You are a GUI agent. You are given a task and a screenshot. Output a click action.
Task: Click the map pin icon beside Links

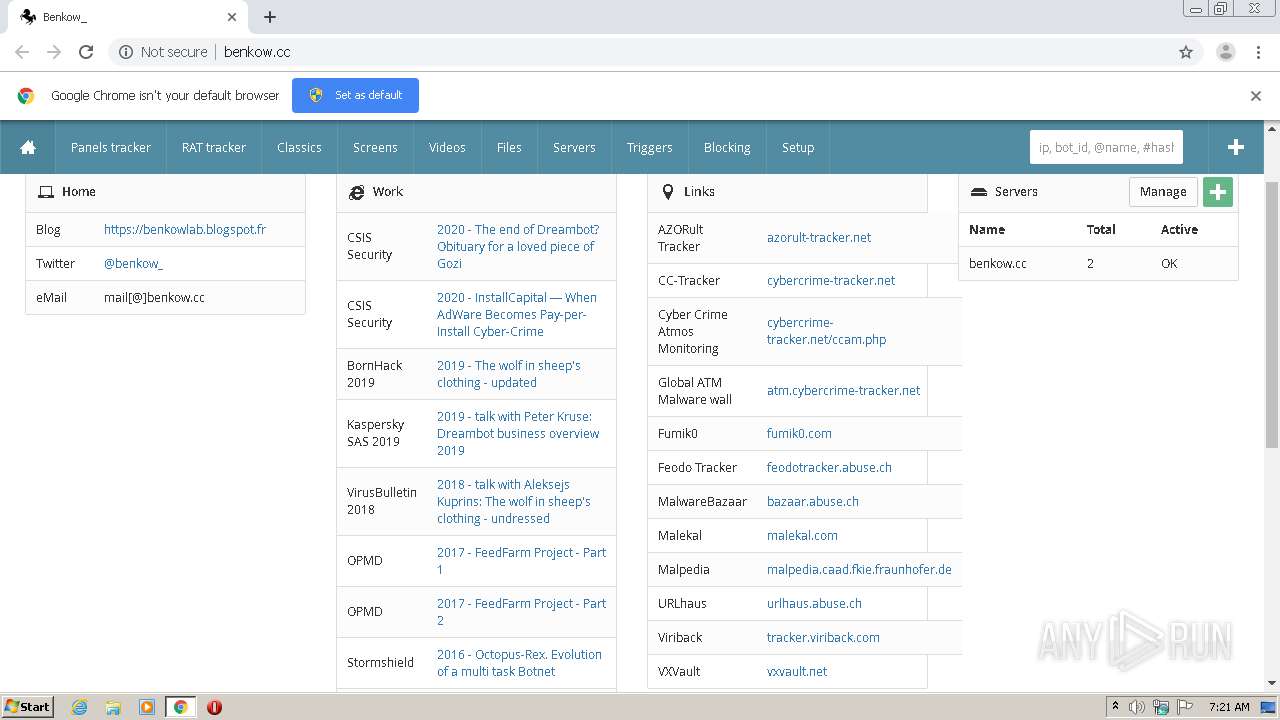(668, 192)
